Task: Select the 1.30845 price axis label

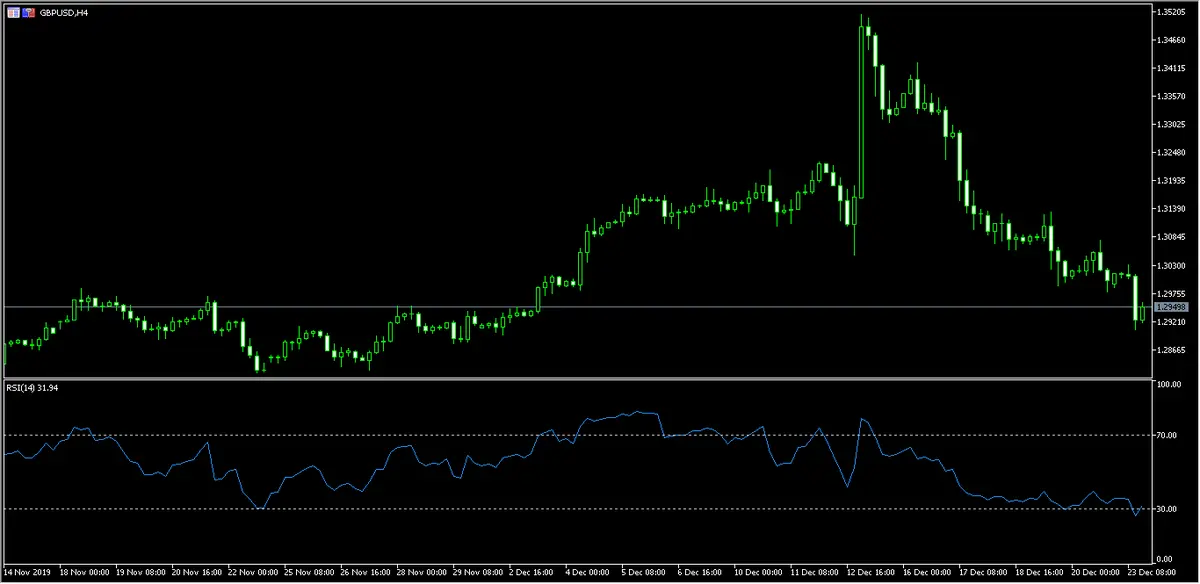Action: pyautogui.click(x=1170, y=237)
